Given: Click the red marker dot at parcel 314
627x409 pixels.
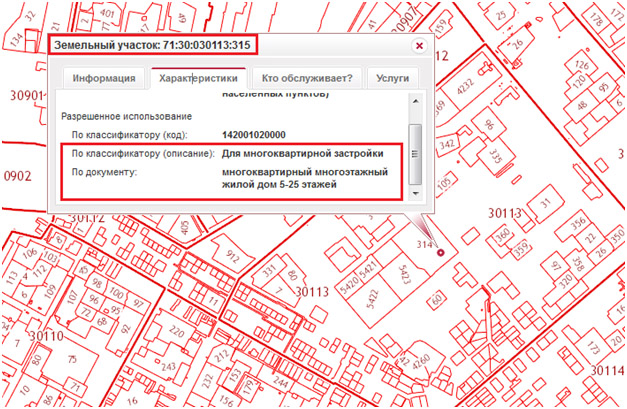Looking at the screenshot, I should [440, 251].
